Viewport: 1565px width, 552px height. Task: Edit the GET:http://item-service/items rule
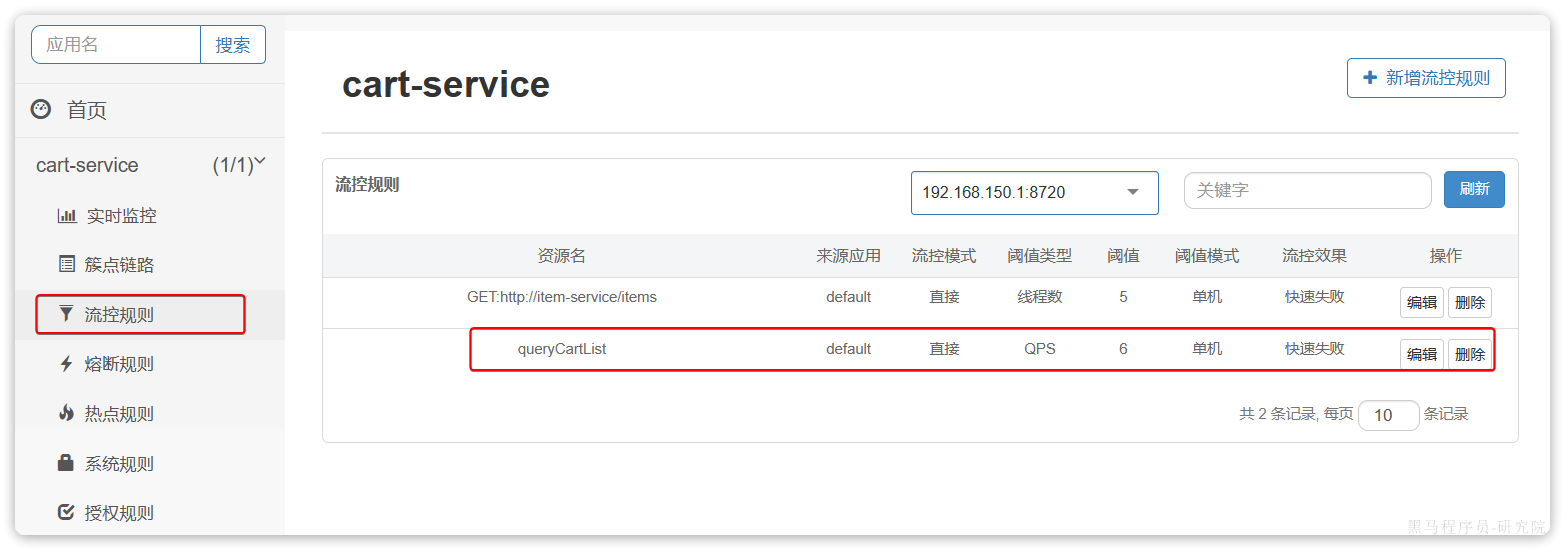tap(1421, 302)
